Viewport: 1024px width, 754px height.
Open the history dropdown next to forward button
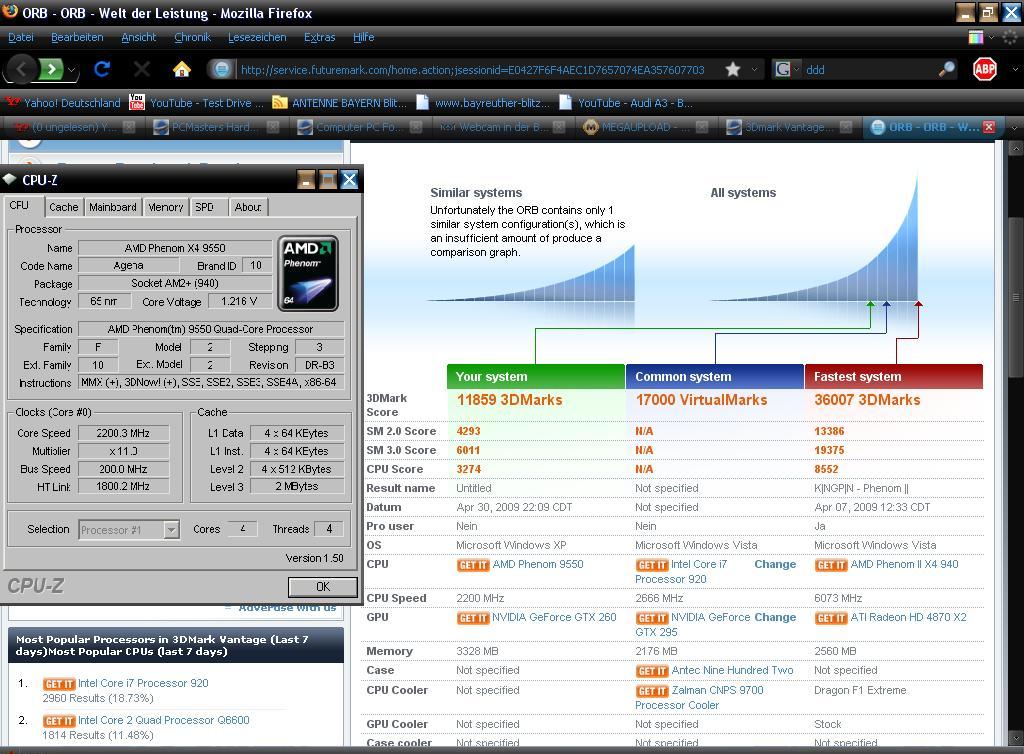point(71,69)
